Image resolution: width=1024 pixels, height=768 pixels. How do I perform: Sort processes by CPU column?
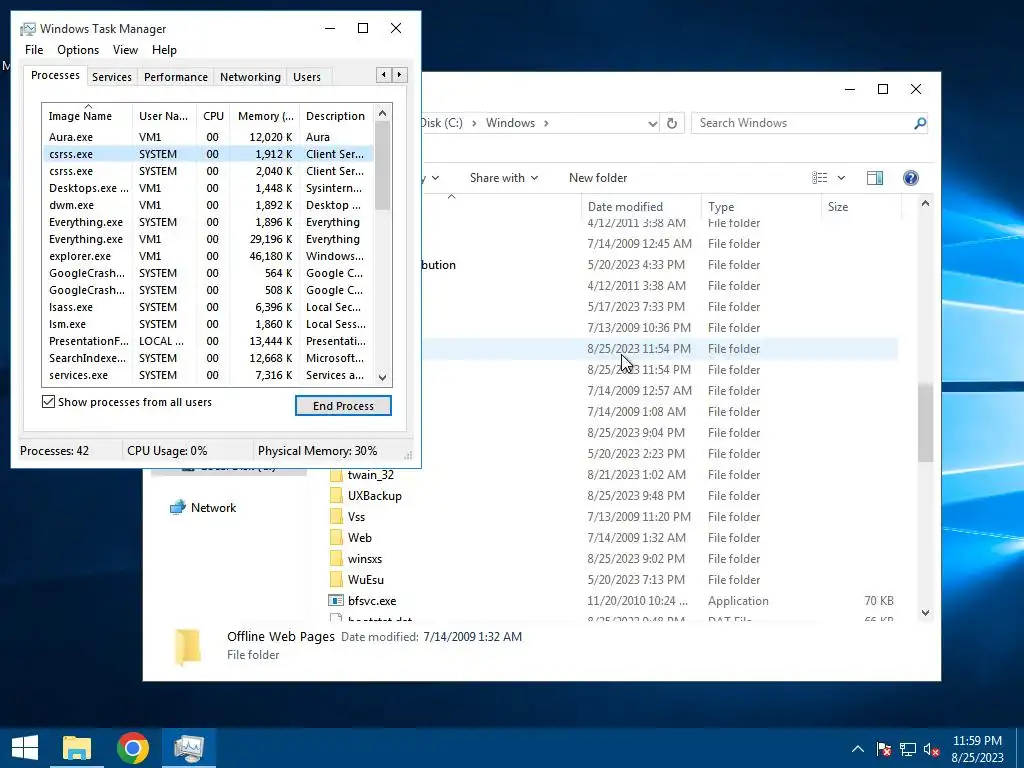pyautogui.click(x=213, y=116)
